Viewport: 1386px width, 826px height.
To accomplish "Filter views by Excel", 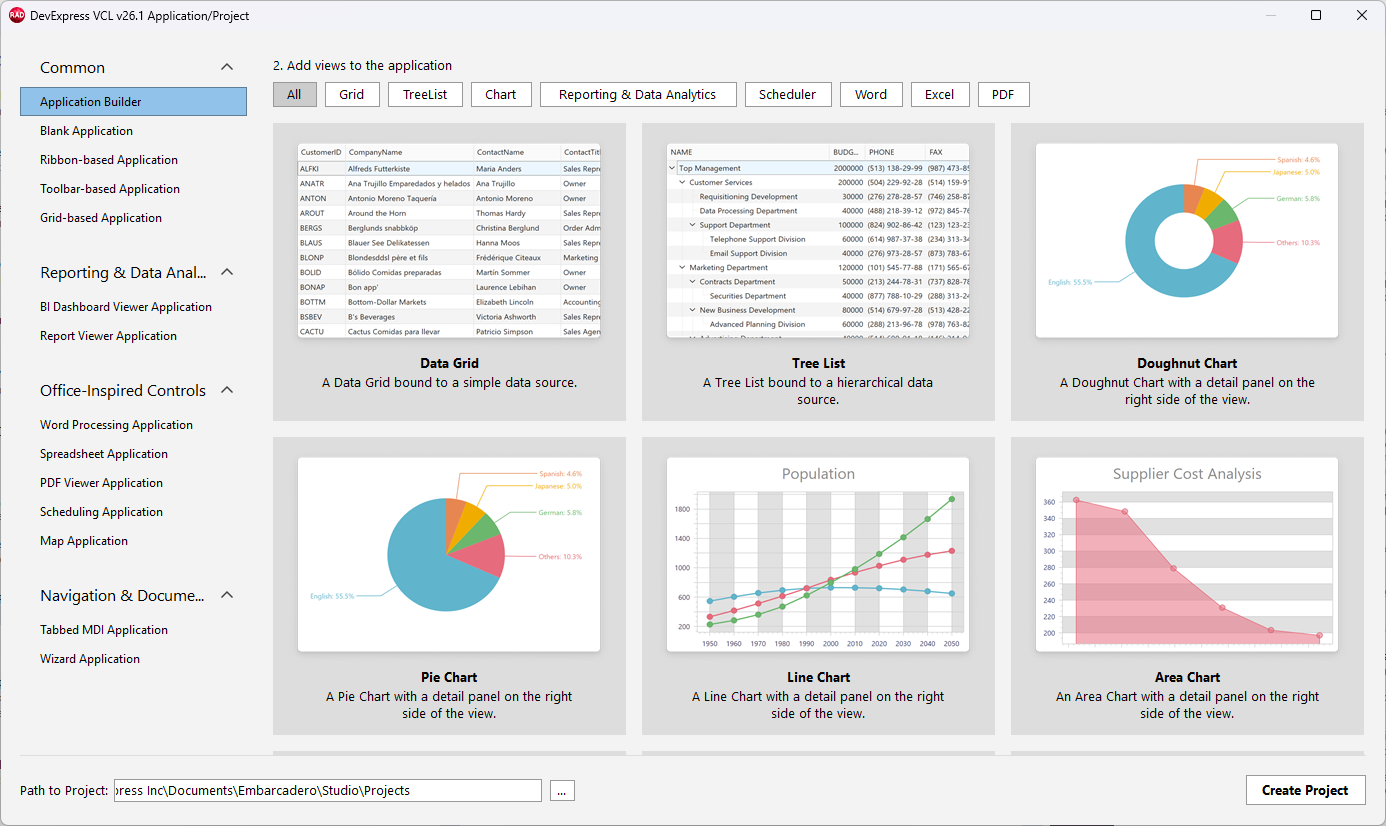I will (x=939, y=94).
